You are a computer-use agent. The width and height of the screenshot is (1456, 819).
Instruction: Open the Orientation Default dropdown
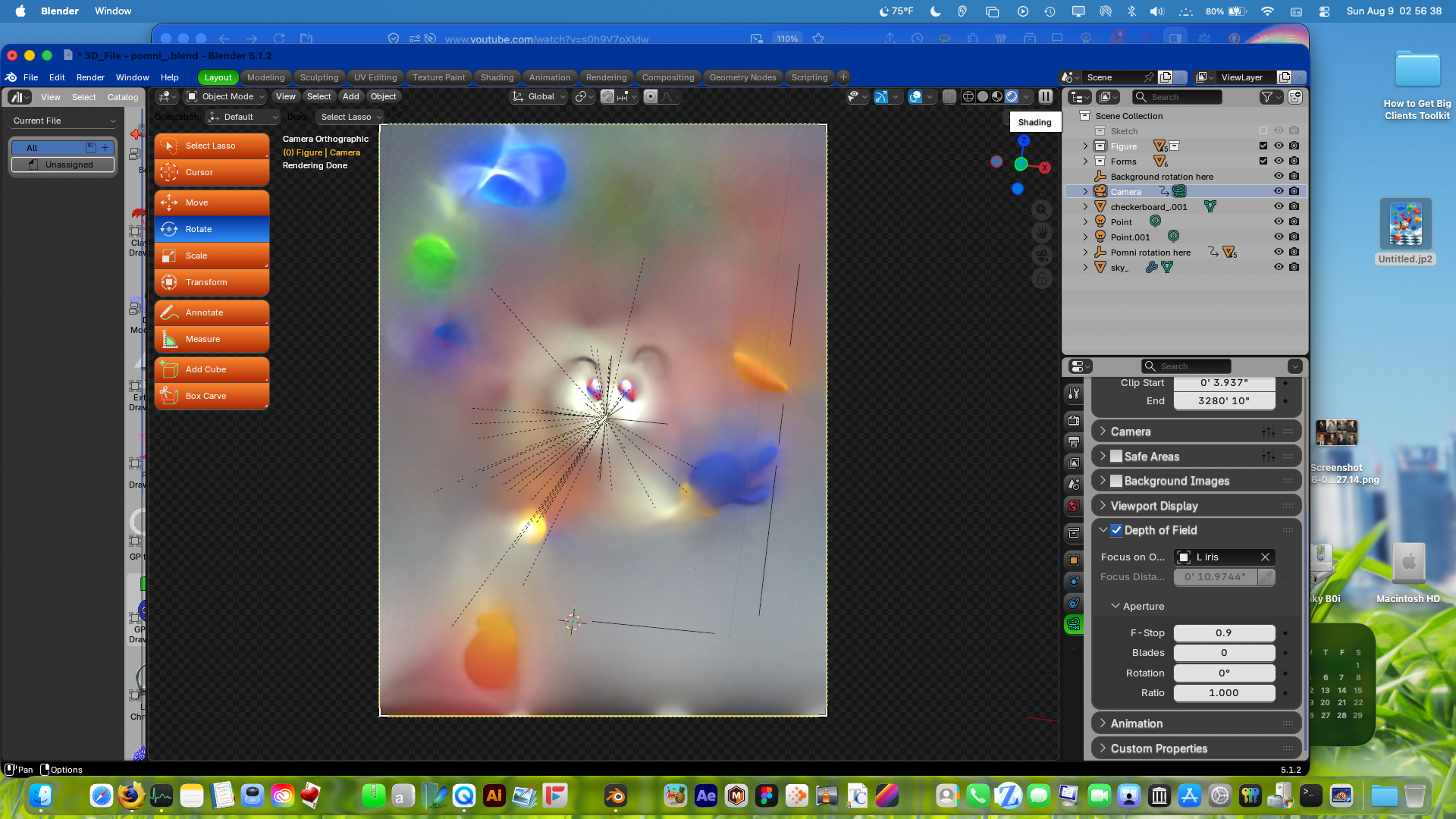click(243, 117)
